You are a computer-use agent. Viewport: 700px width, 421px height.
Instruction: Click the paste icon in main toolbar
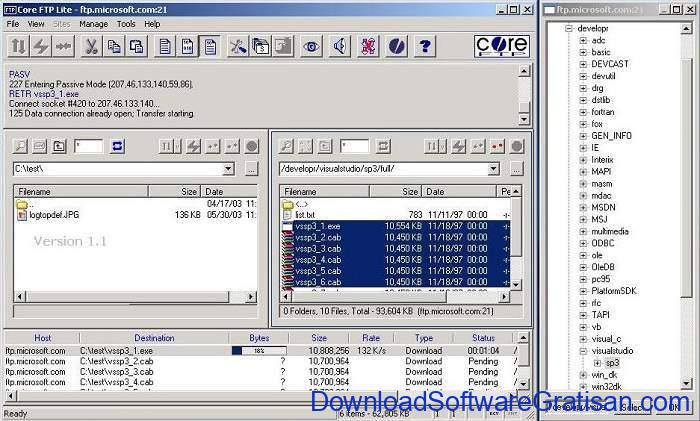136,46
